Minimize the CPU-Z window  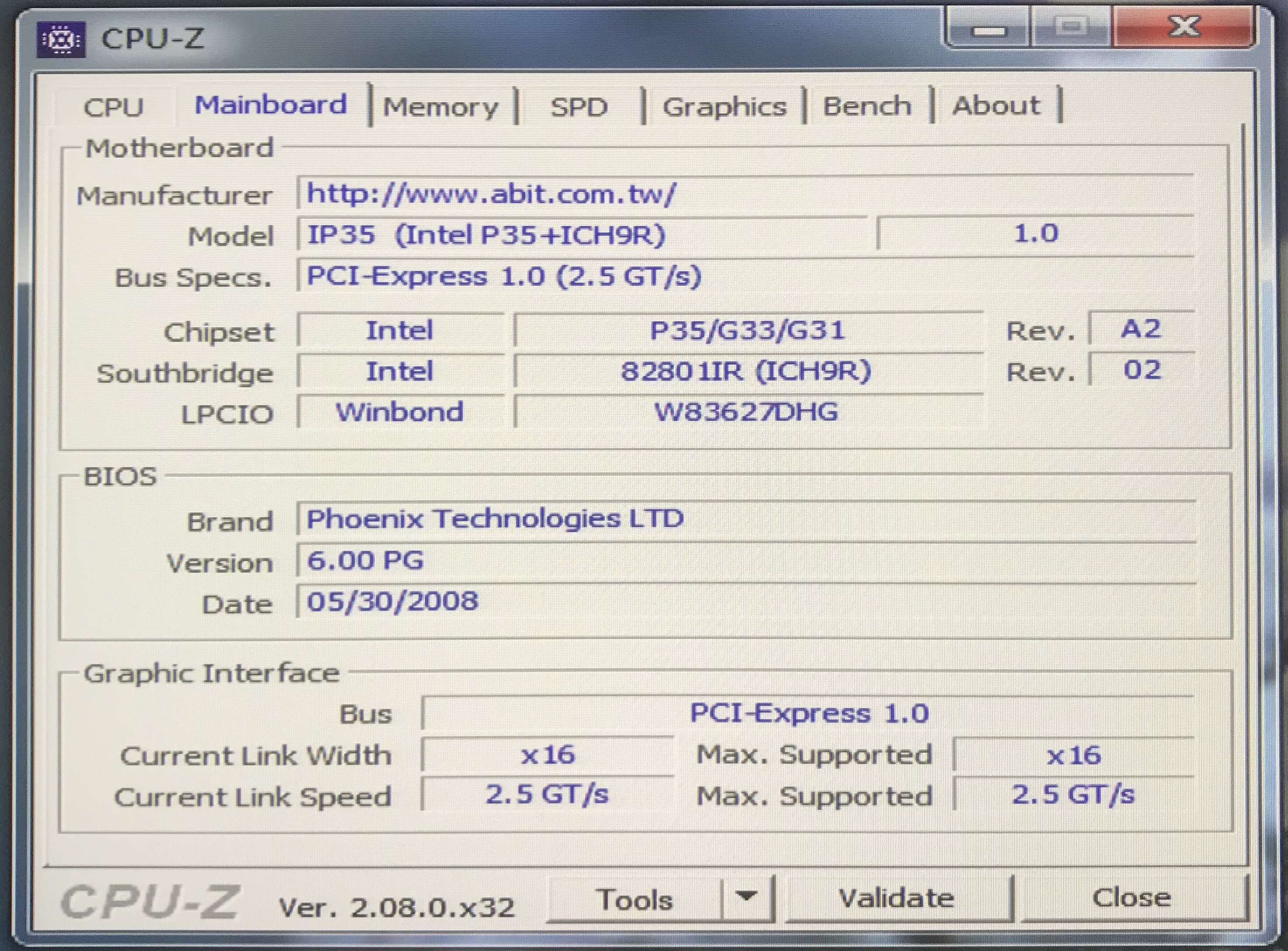(x=988, y=30)
